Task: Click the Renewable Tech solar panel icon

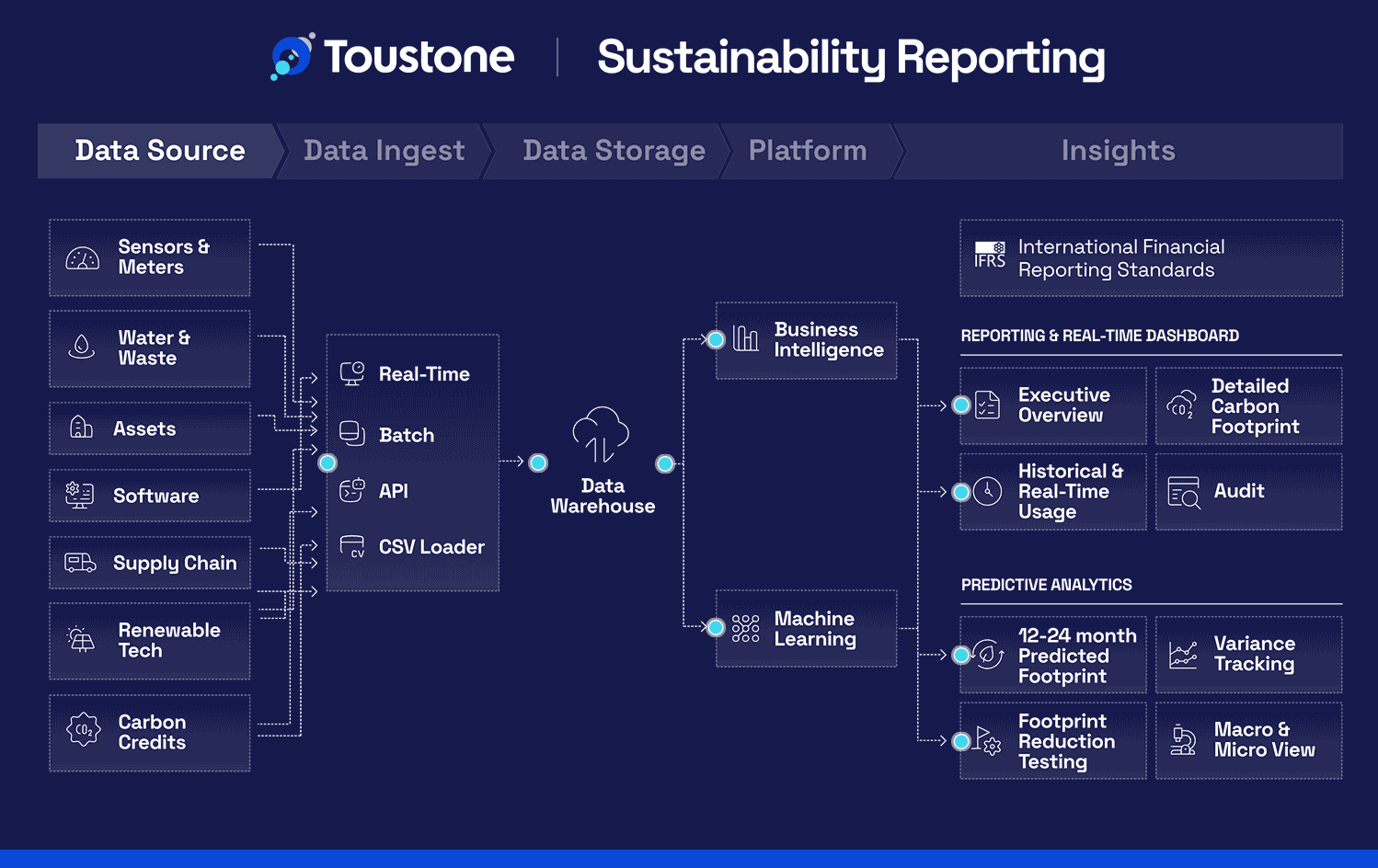Action: 81,639
